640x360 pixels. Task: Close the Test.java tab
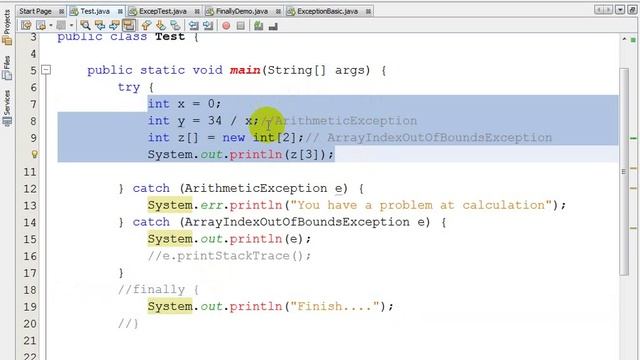click(x=120, y=11)
